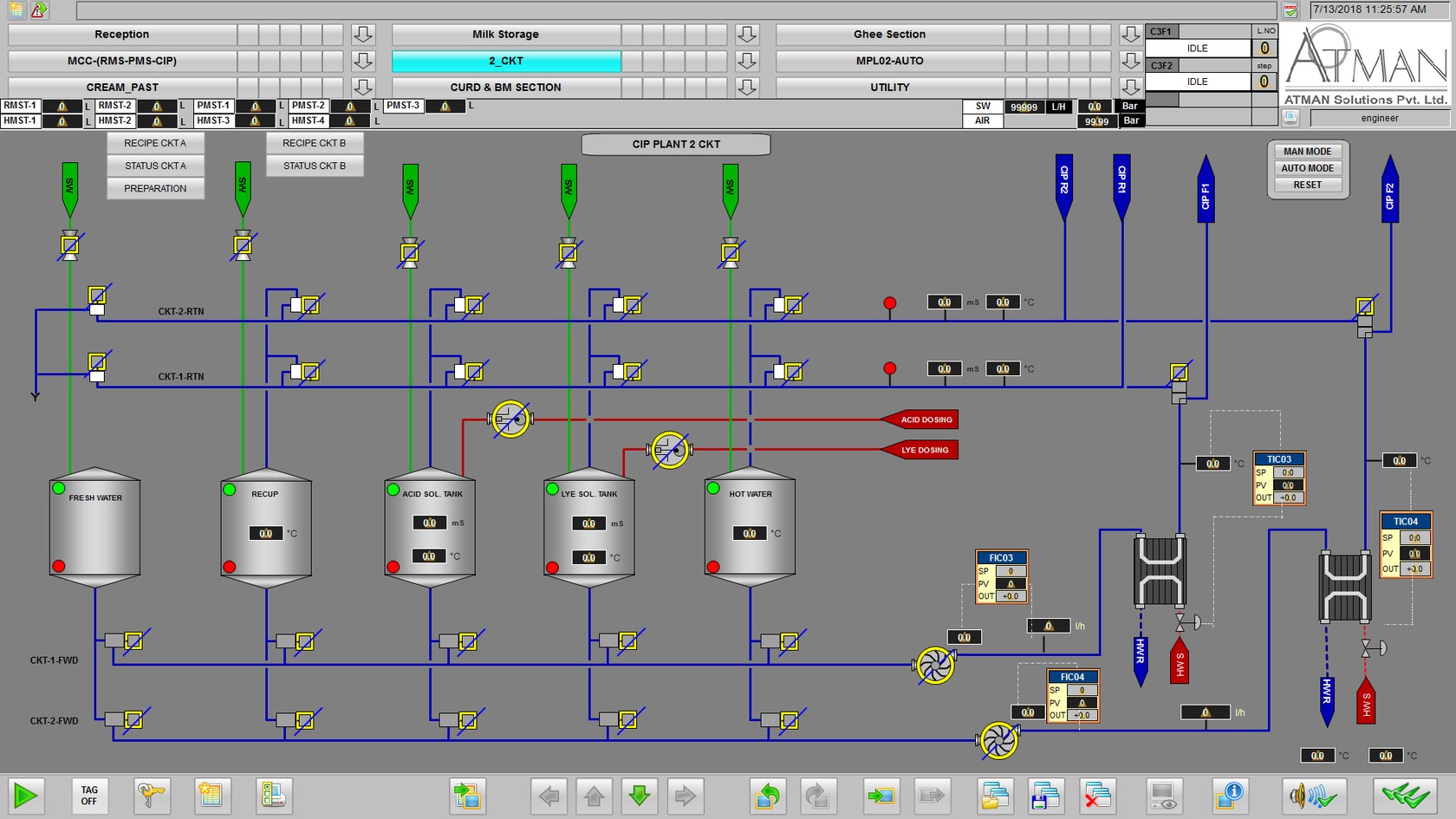Image resolution: width=1456 pixels, height=819 pixels.
Task: Click the info screen icon
Action: 1229,796
